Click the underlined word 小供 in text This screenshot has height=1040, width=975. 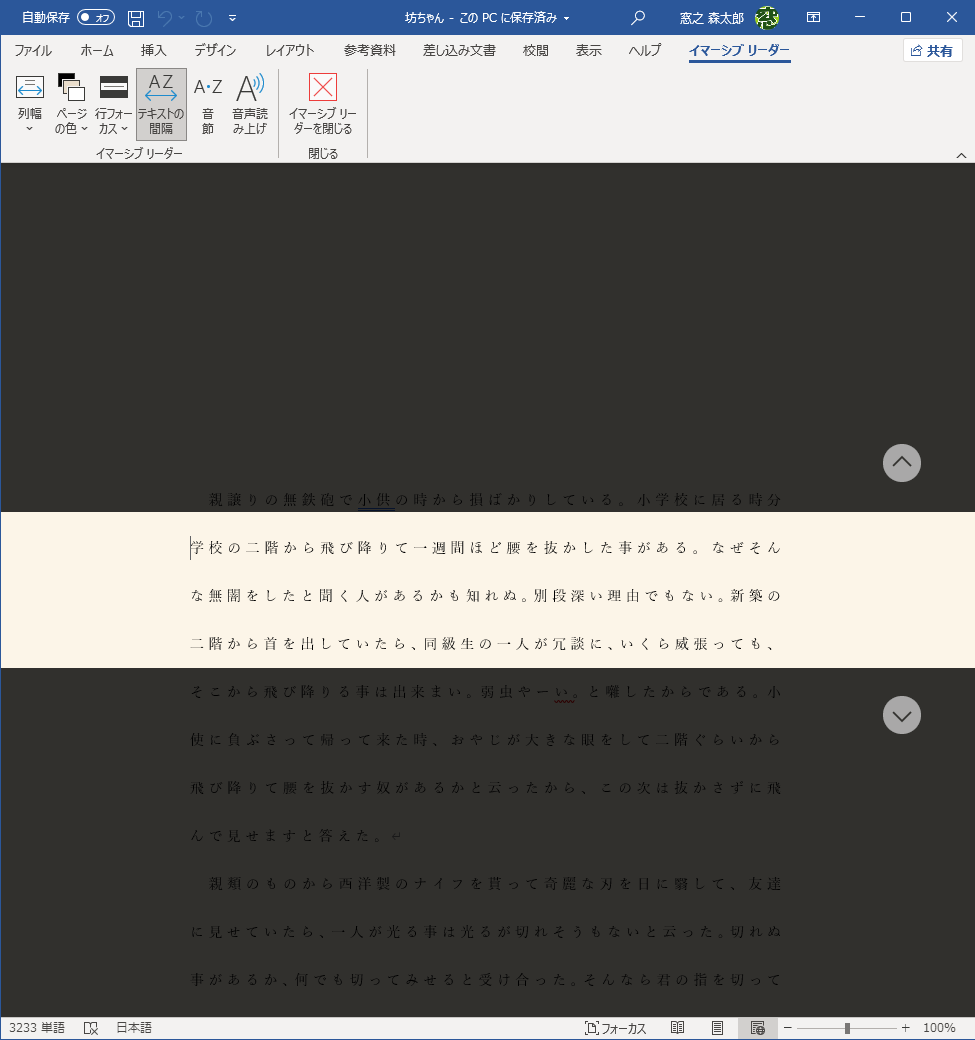pos(376,500)
